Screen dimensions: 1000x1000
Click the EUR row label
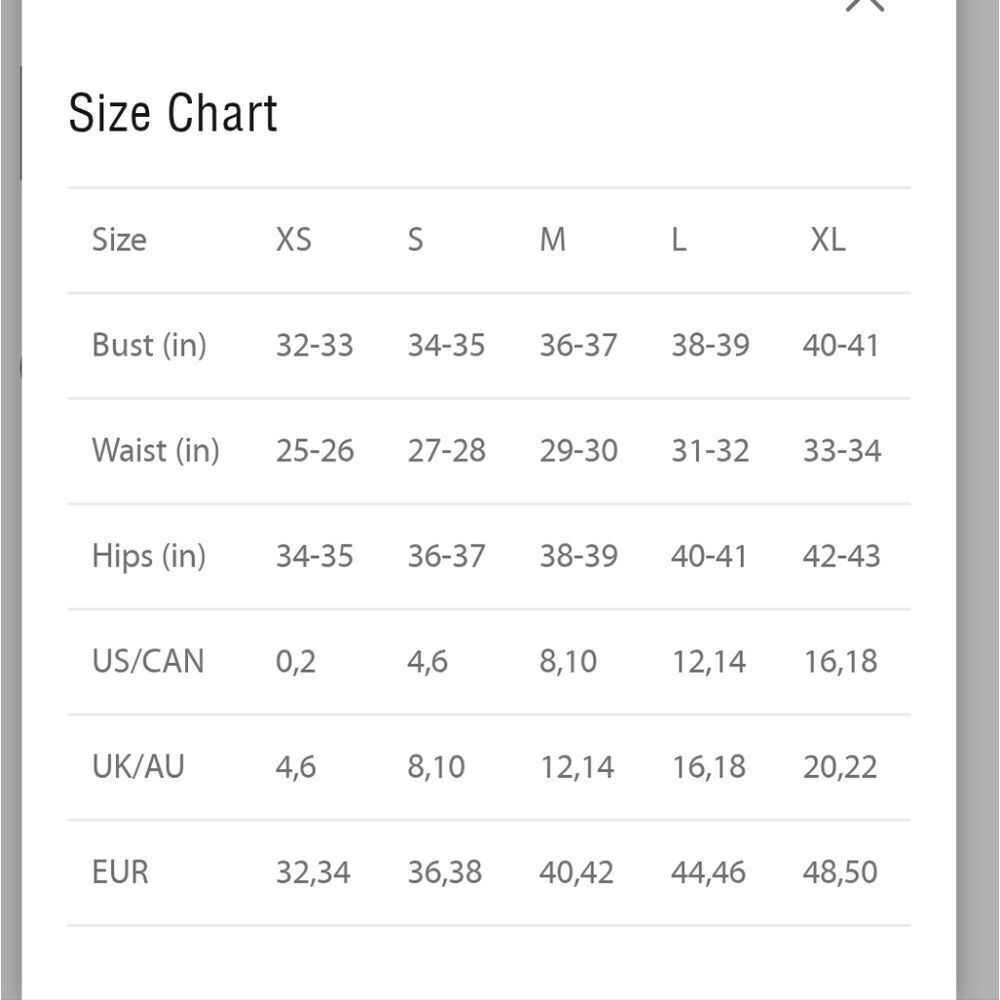click(120, 872)
